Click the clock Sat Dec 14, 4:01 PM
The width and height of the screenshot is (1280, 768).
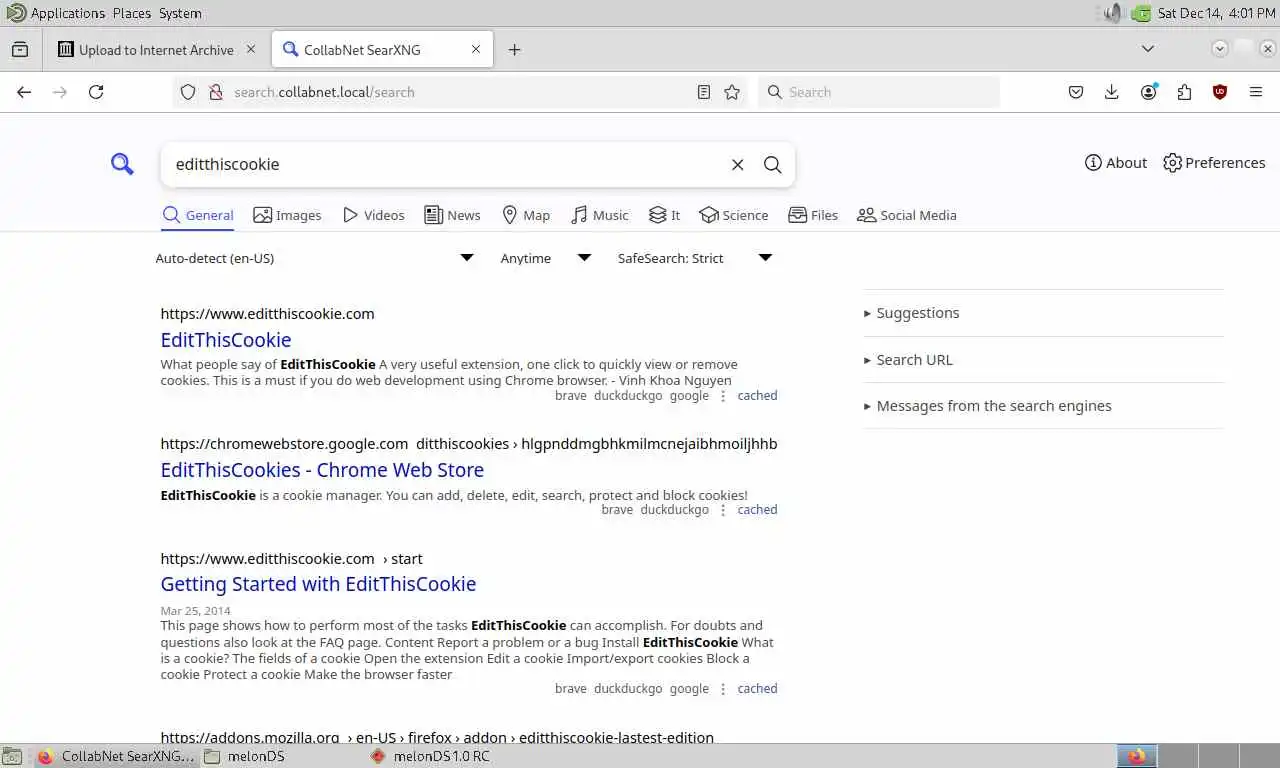(1216, 13)
